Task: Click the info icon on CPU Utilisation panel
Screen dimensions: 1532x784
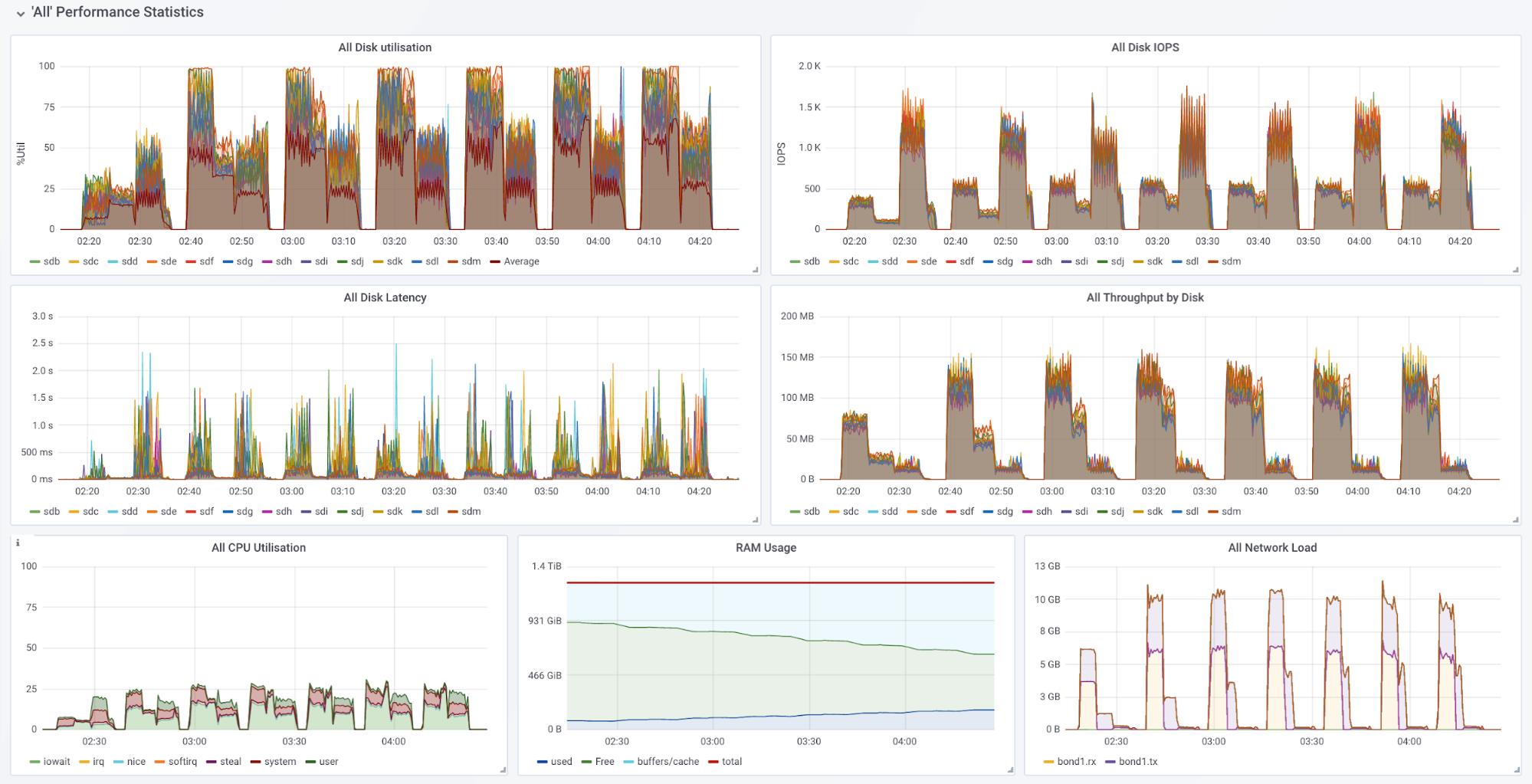Action: [x=18, y=543]
